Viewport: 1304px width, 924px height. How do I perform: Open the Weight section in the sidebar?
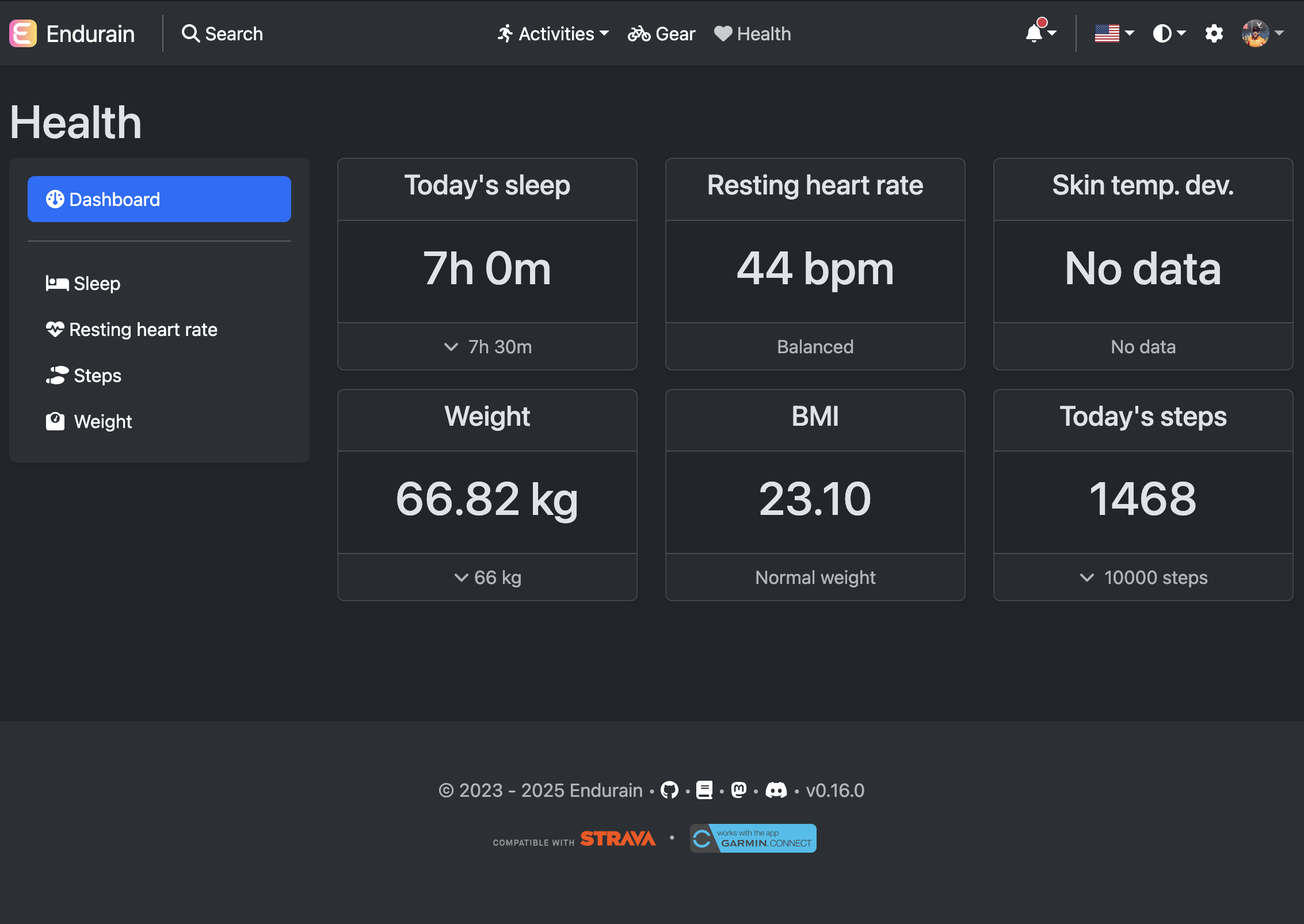pos(102,421)
